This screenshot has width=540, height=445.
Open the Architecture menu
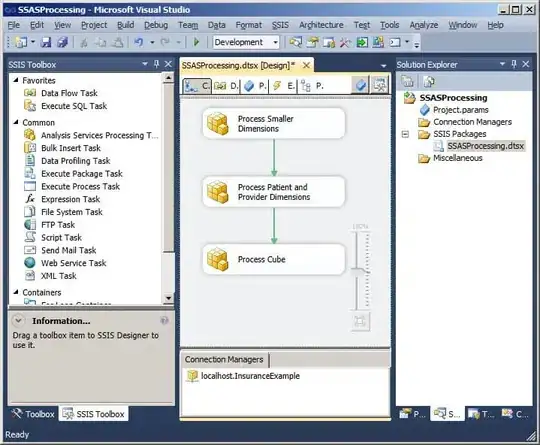(x=321, y=25)
